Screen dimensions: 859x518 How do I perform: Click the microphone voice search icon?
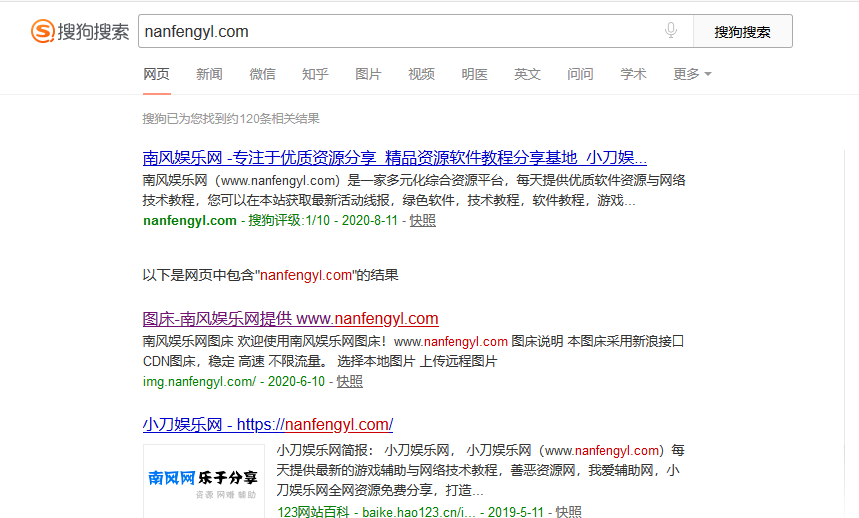[x=671, y=31]
